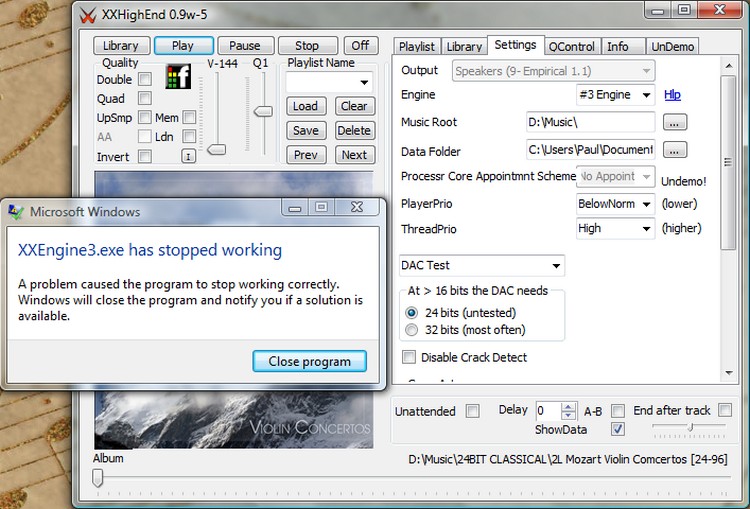Increase Delay value with up arrow
Screen dimensions: 750x509
[x=568, y=407]
